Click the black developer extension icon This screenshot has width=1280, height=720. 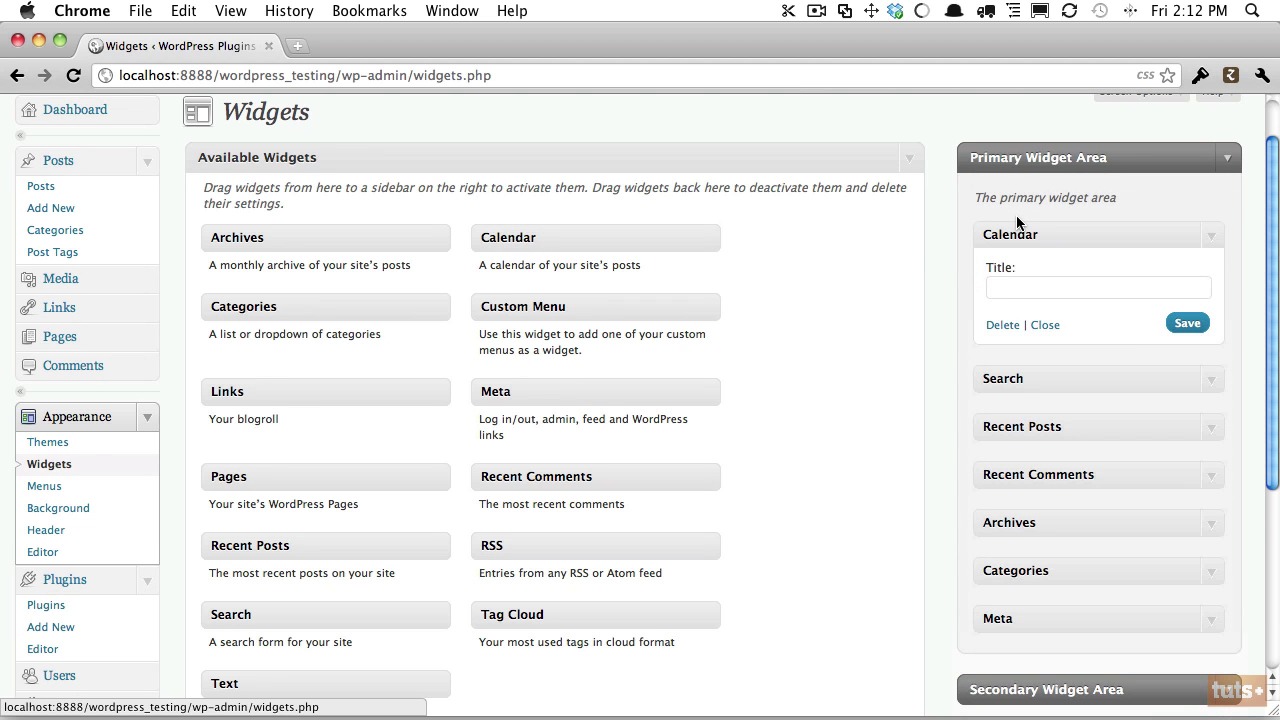(x=1200, y=75)
